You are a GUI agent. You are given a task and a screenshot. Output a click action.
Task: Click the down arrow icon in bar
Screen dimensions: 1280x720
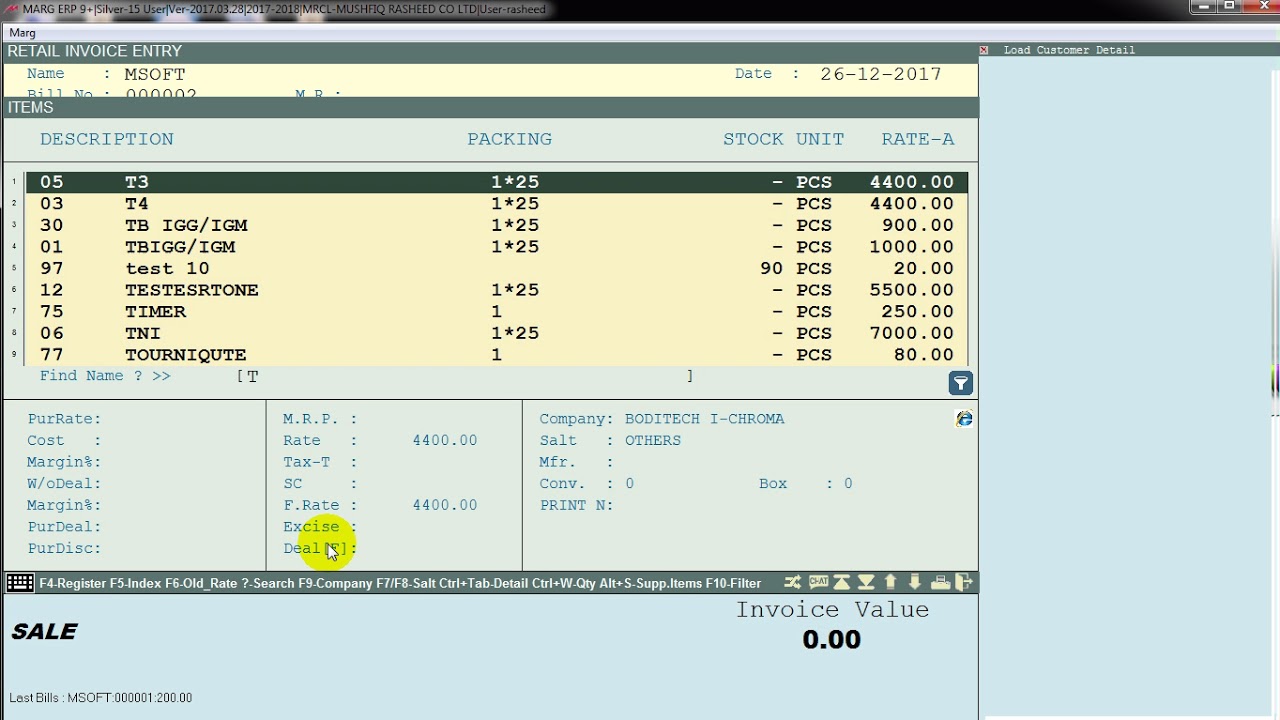(914, 582)
